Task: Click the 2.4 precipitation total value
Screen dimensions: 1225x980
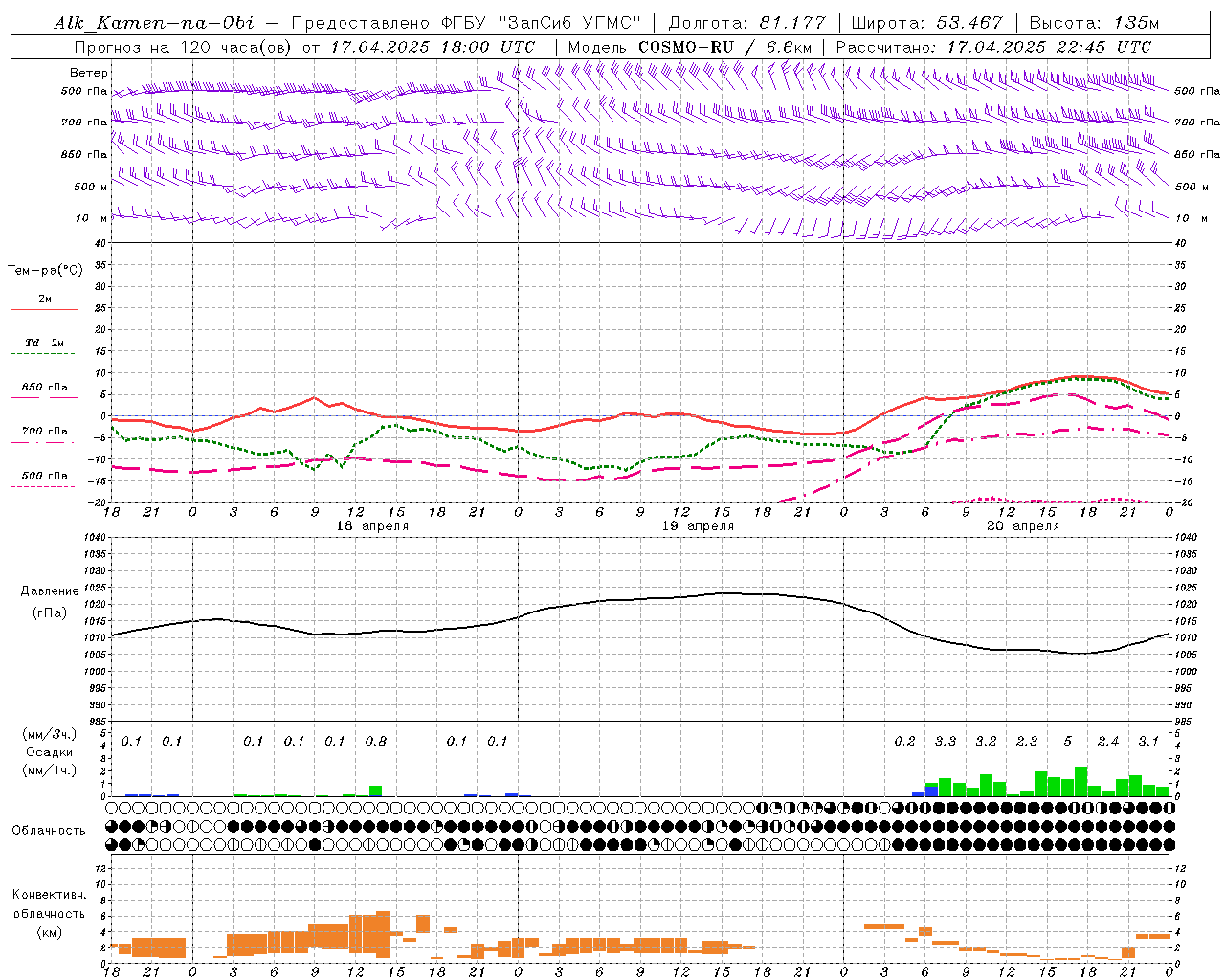Action: coord(1108,741)
